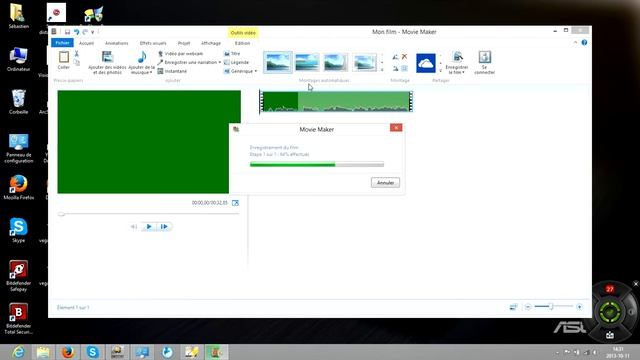640x360 pixels.
Task: Switch to the Accueil tab
Action: click(x=86, y=43)
